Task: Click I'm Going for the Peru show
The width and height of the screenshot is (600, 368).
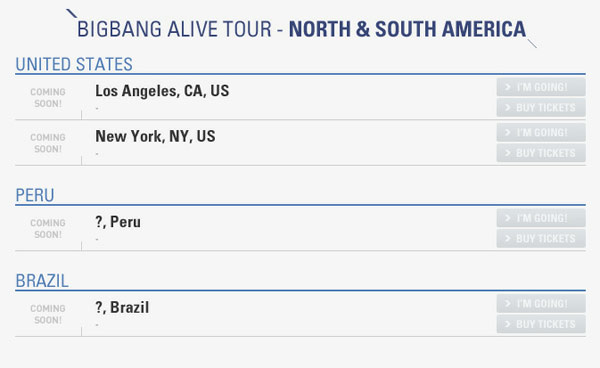Action: 541,218
